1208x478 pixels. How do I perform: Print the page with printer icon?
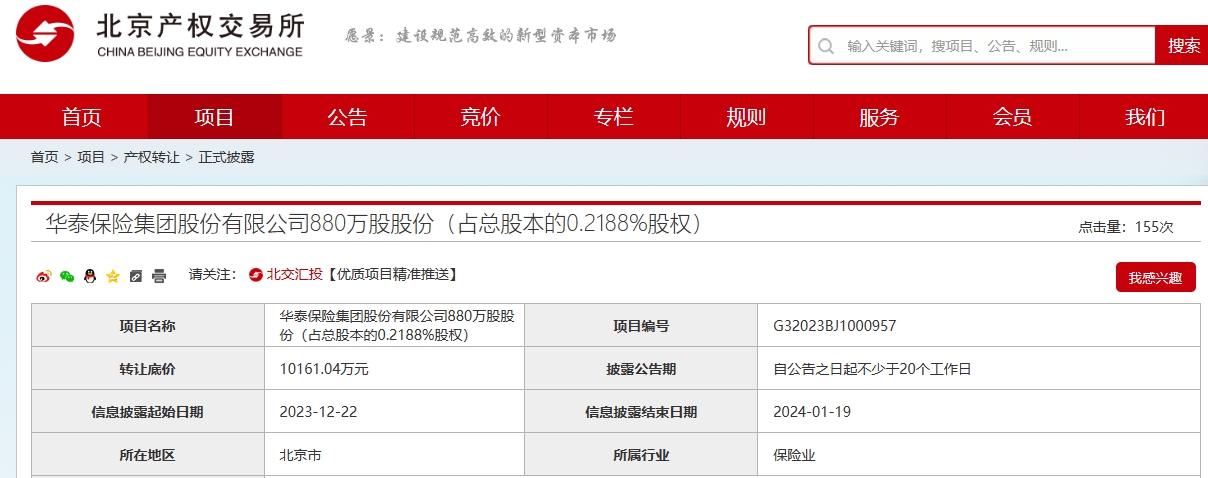point(159,276)
